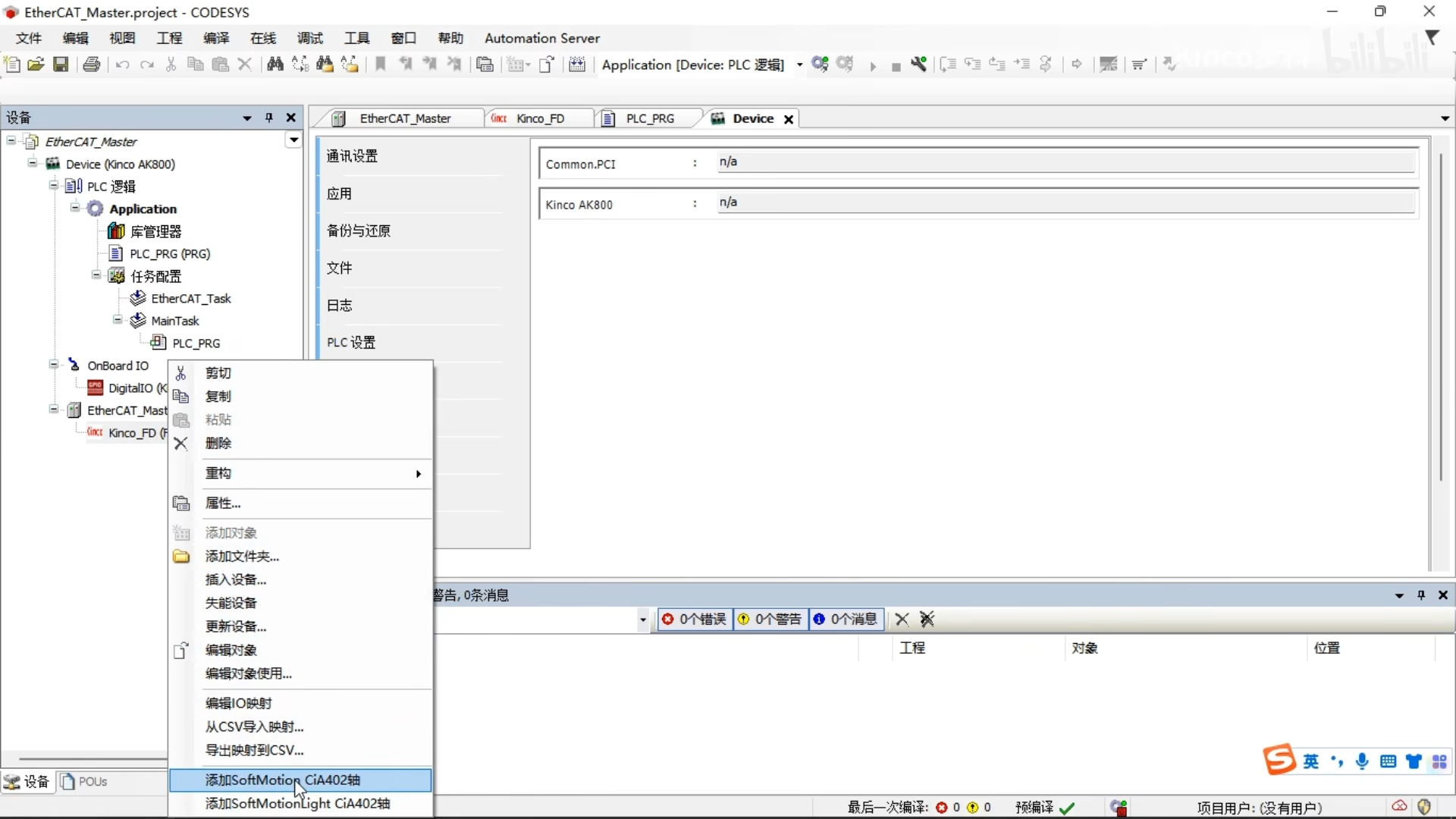Switch to the PLC_PRG editor tab
This screenshot has height=819, width=1456.
[649, 118]
